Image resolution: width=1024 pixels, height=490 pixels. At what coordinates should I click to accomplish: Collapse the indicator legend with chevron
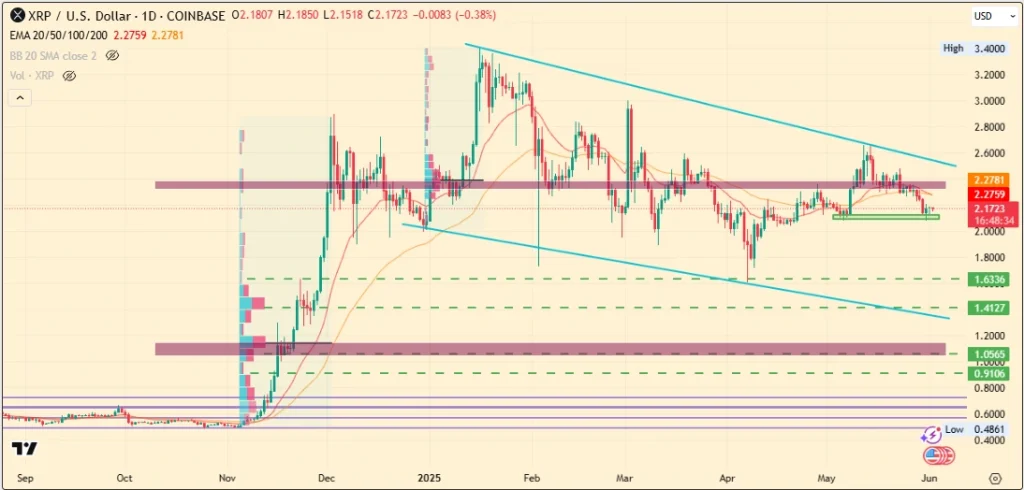click(20, 98)
